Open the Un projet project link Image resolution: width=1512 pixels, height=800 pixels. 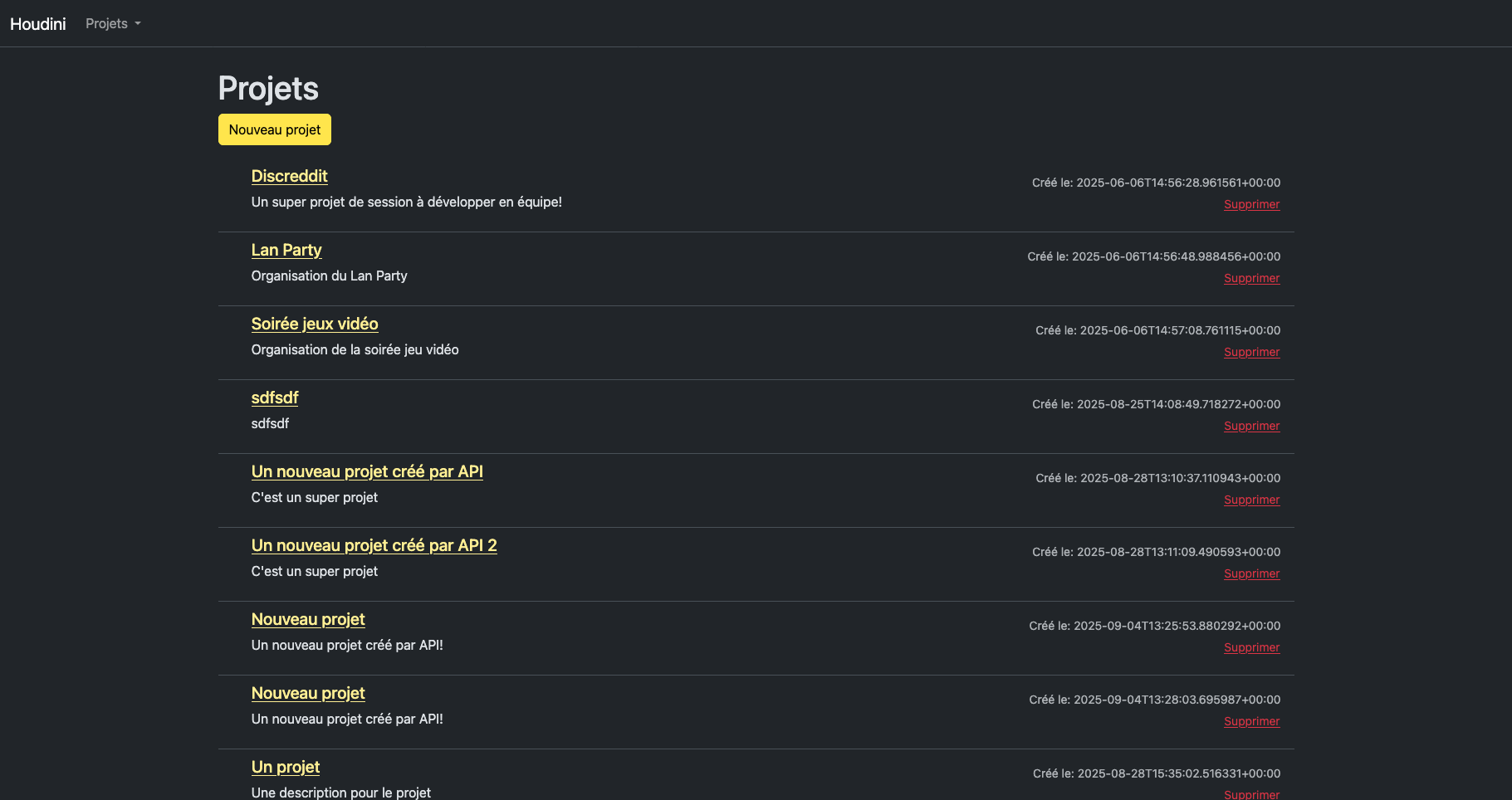[286, 767]
